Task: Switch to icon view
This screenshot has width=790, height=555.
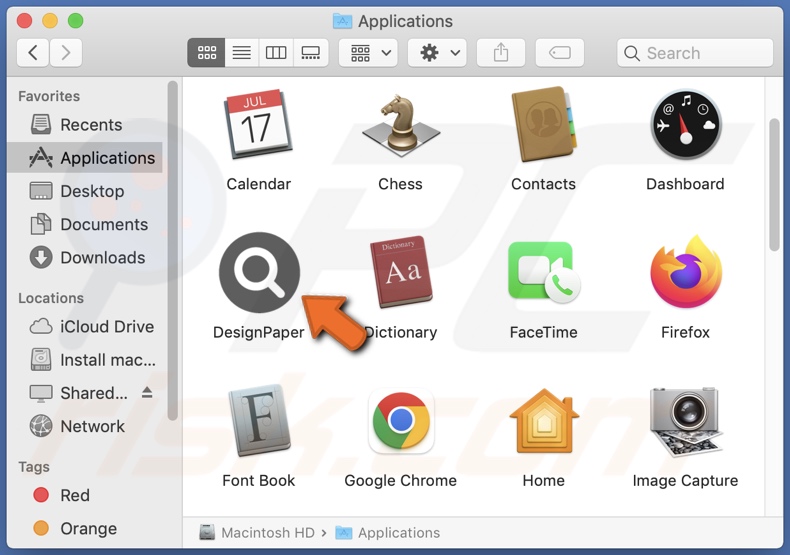Action: 206,52
